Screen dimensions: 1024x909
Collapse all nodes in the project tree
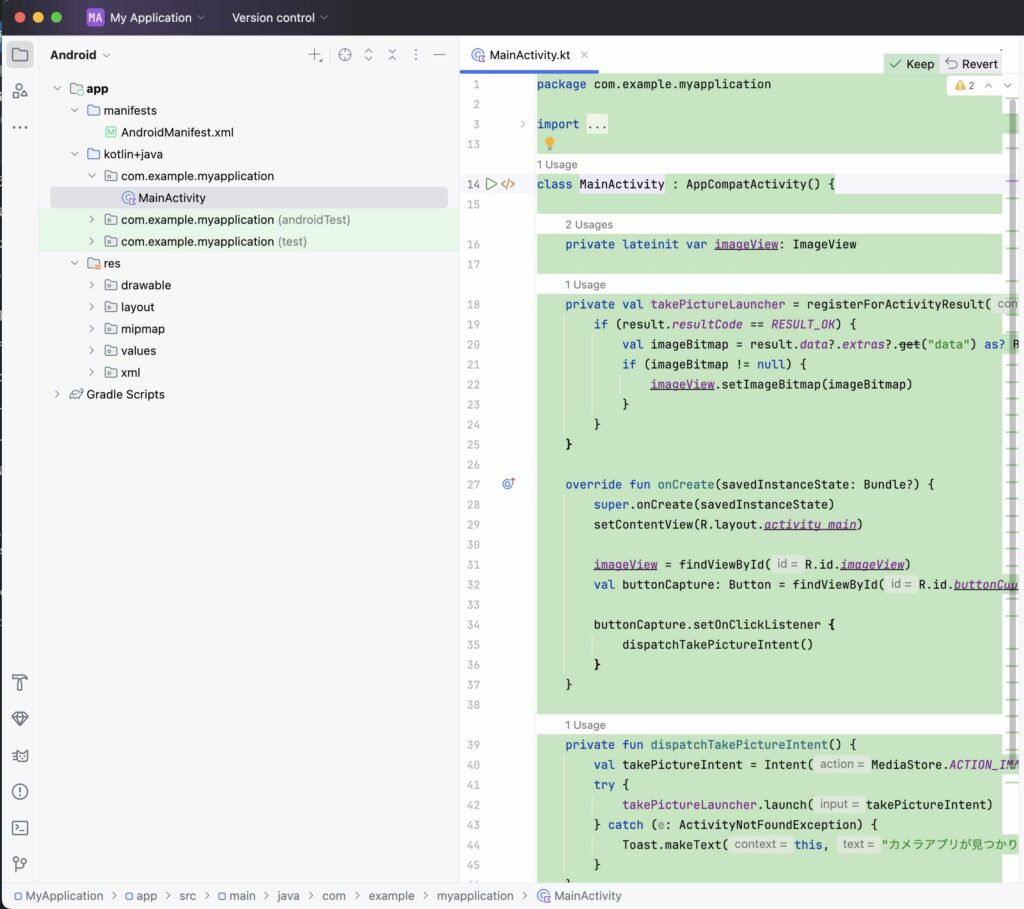[x=392, y=55]
